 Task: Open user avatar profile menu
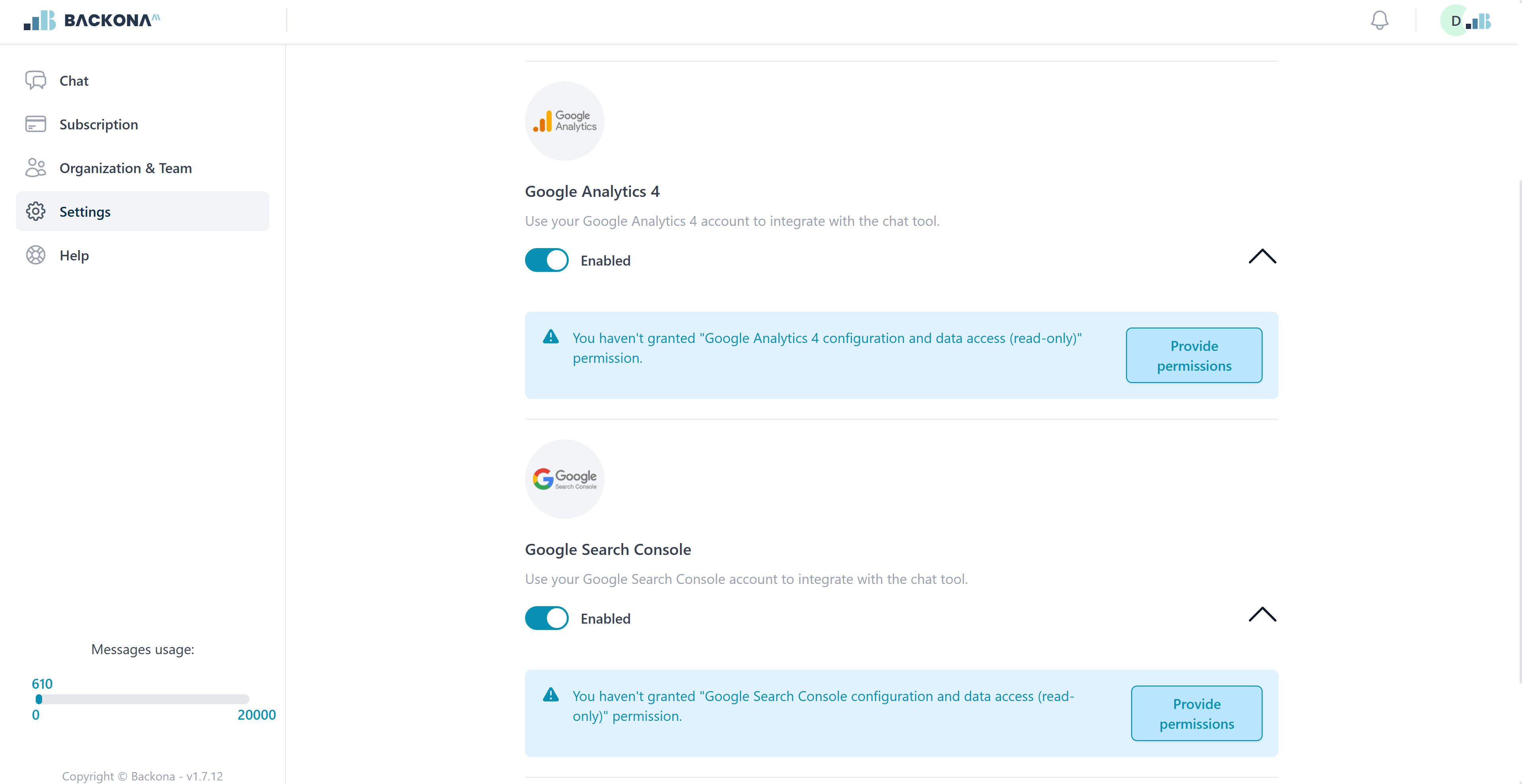pos(1466,21)
